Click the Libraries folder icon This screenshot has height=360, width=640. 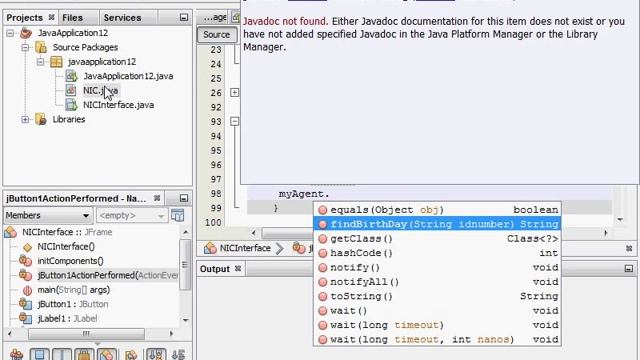pos(41,119)
